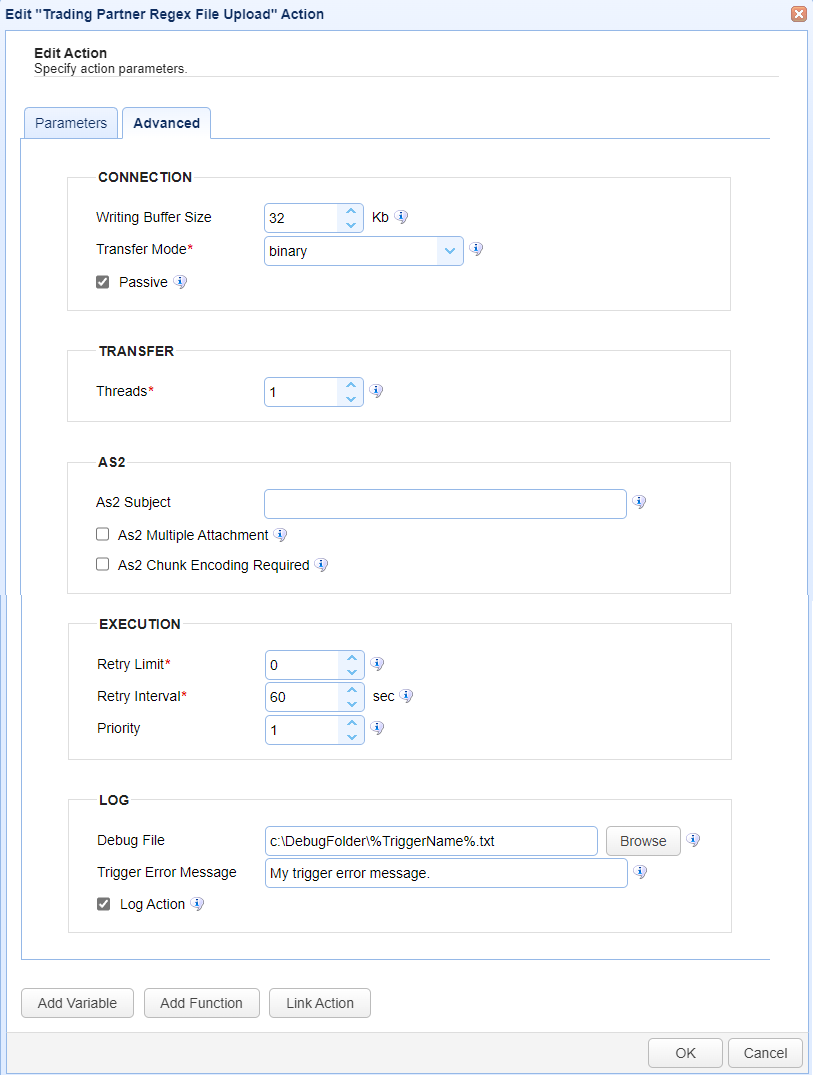Screen dimensions: 813x1075
Task: Click info icon beside Trigger Error Message
Action: click(640, 872)
